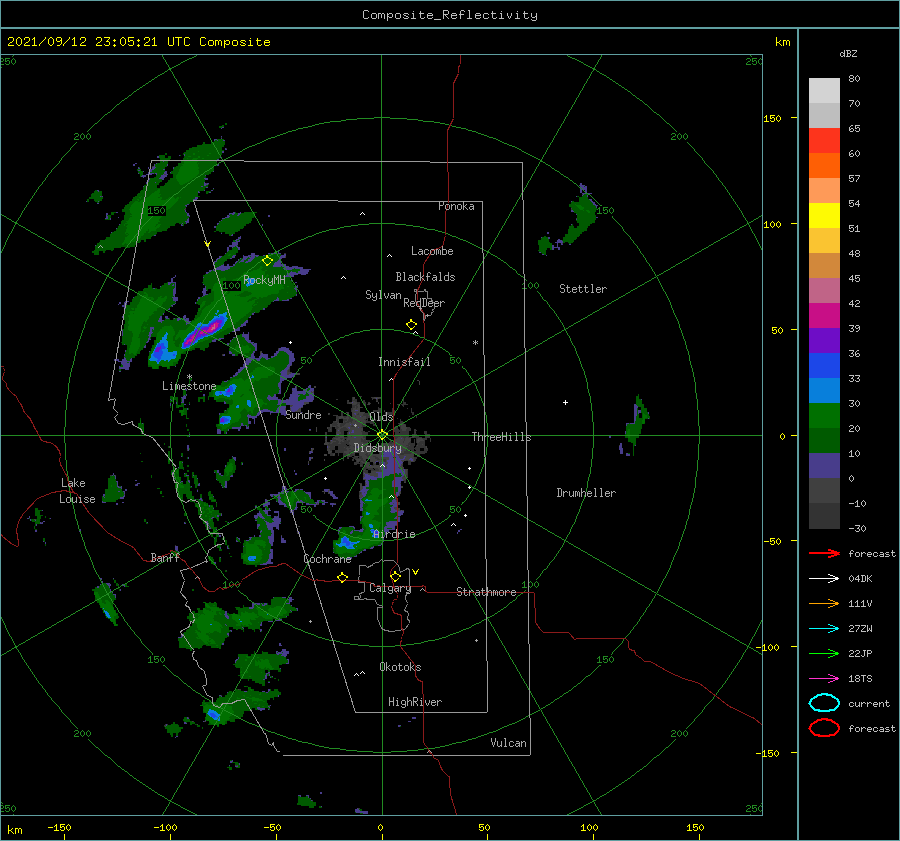Click the yellow radar-site diamond at map center

[382, 435]
